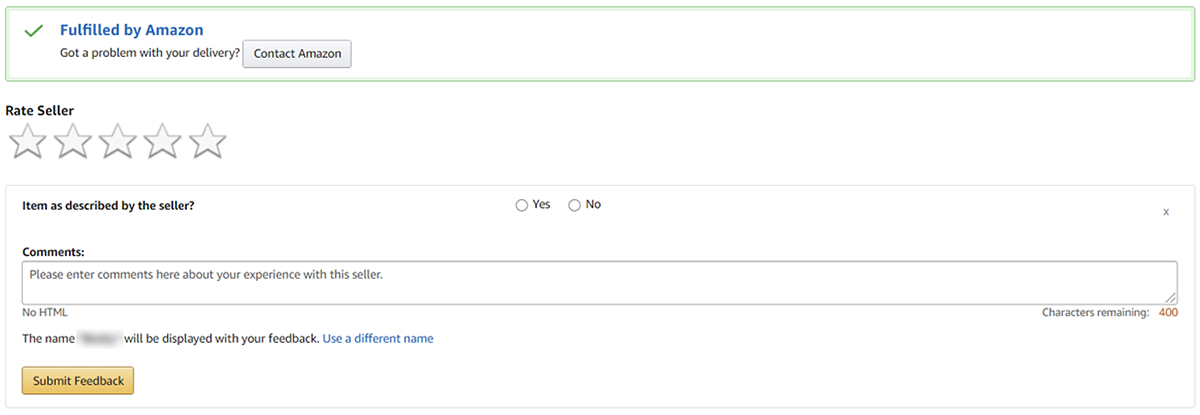Image resolution: width=1200 pixels, height=415 pixels.
Task: Open the Use a different name link
Action: pos(378,339)
